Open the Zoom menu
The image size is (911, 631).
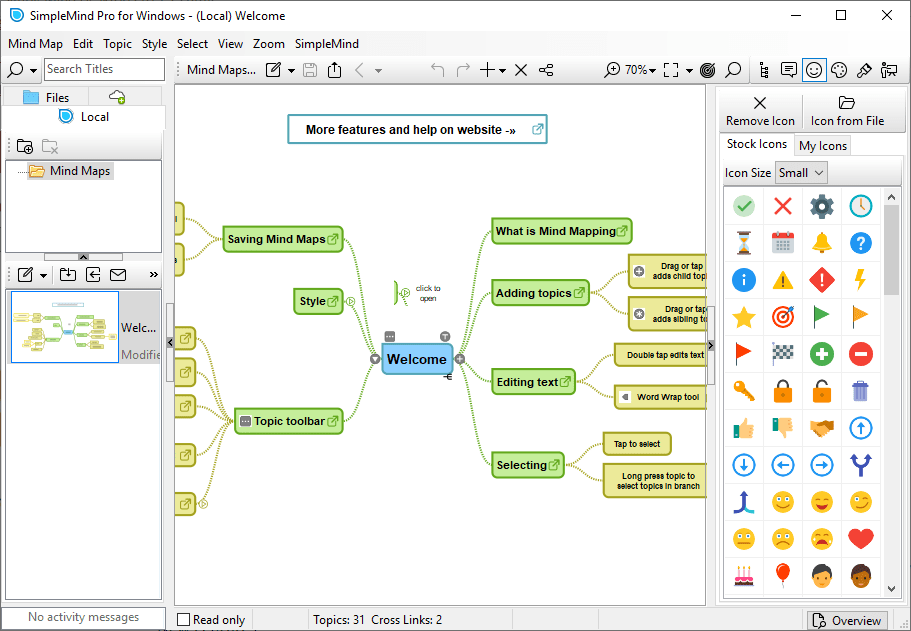[268, 44]
